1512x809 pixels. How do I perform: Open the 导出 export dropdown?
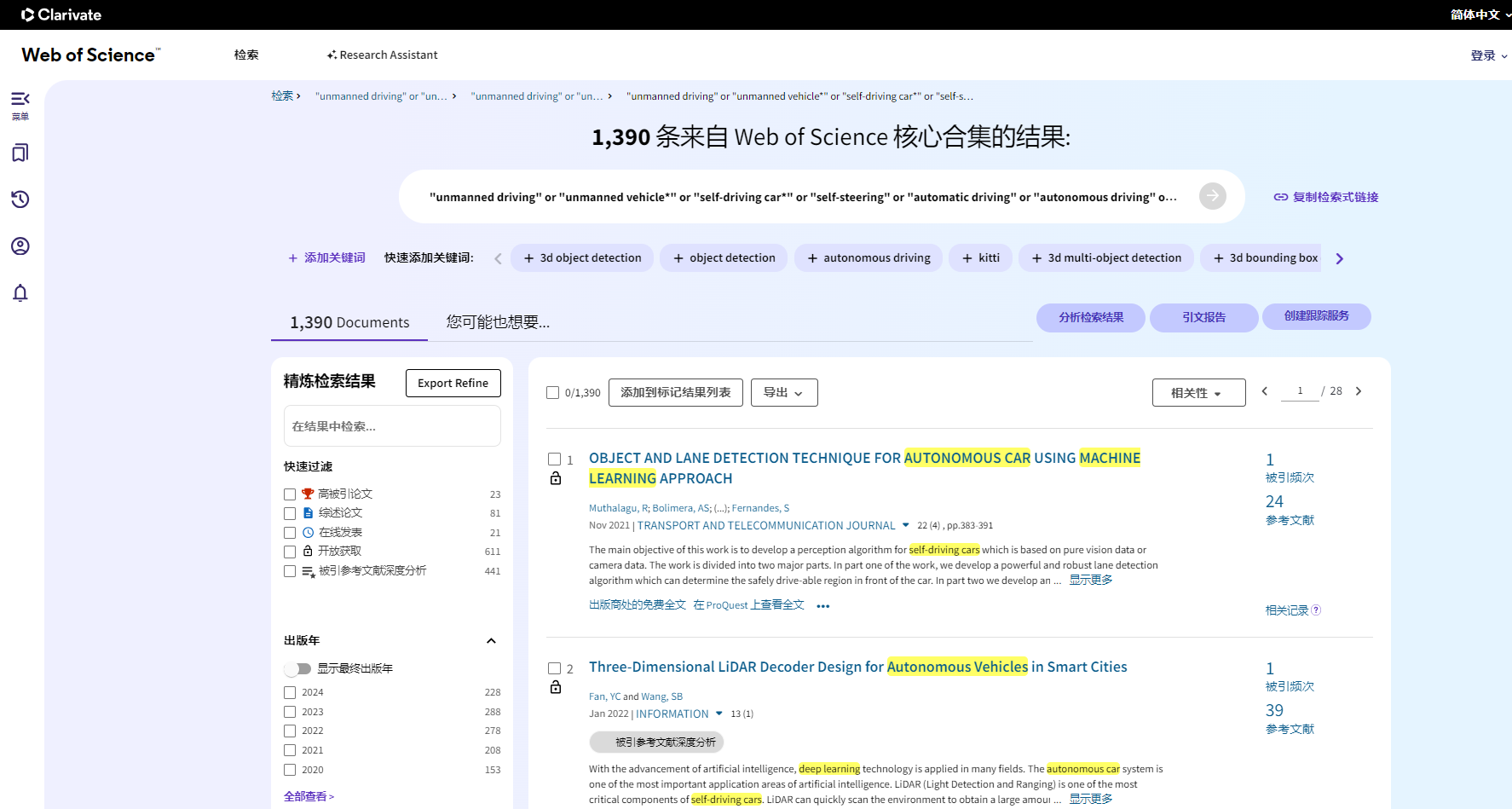click(784, 392)
